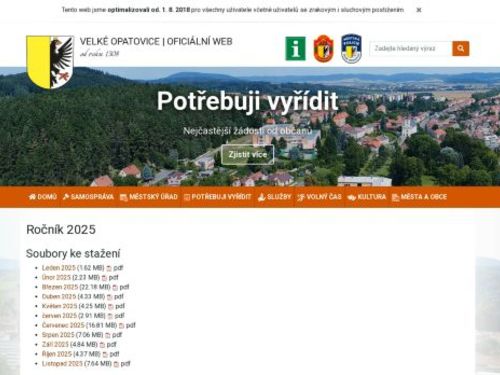Download the Duben 2025 pdf
The width and height of the screenshot is (500, 375).
coord(59,297)
